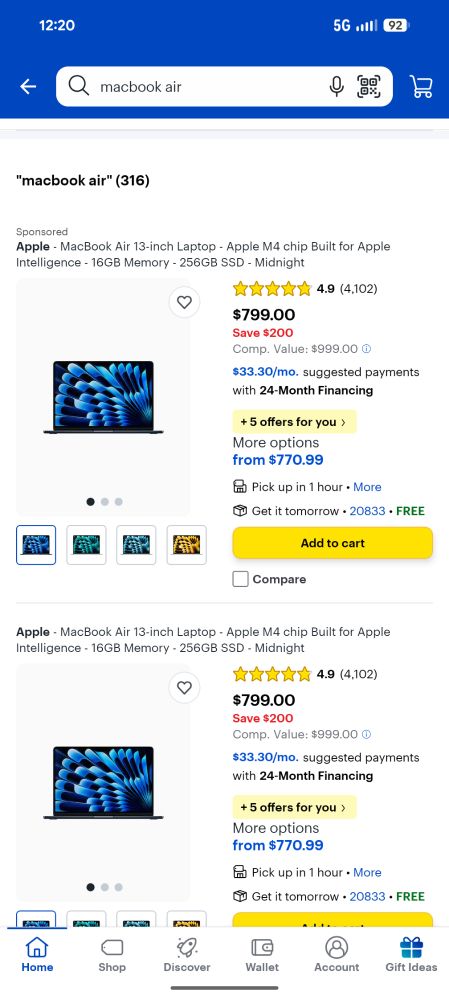
Task: Expand '+5 offers for you' on second listing
Action: tap(294, 807)
